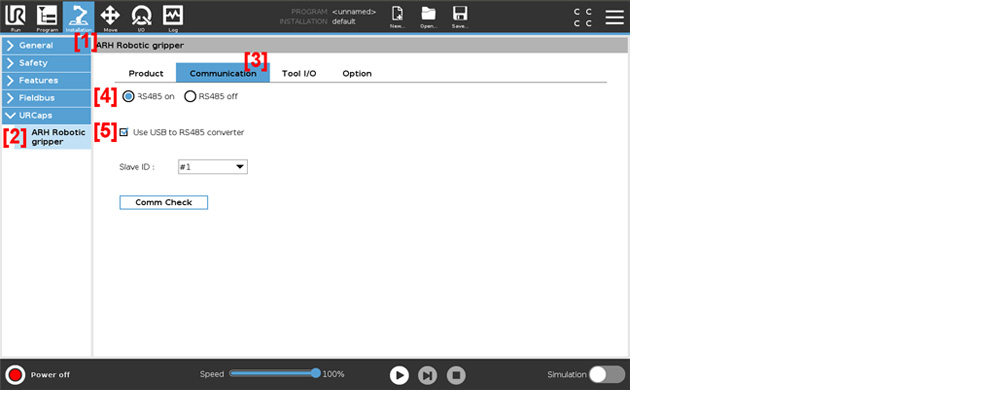The image size is (1000, 395).
Task: Switch to the Product tab
Action: coord(146,73)
